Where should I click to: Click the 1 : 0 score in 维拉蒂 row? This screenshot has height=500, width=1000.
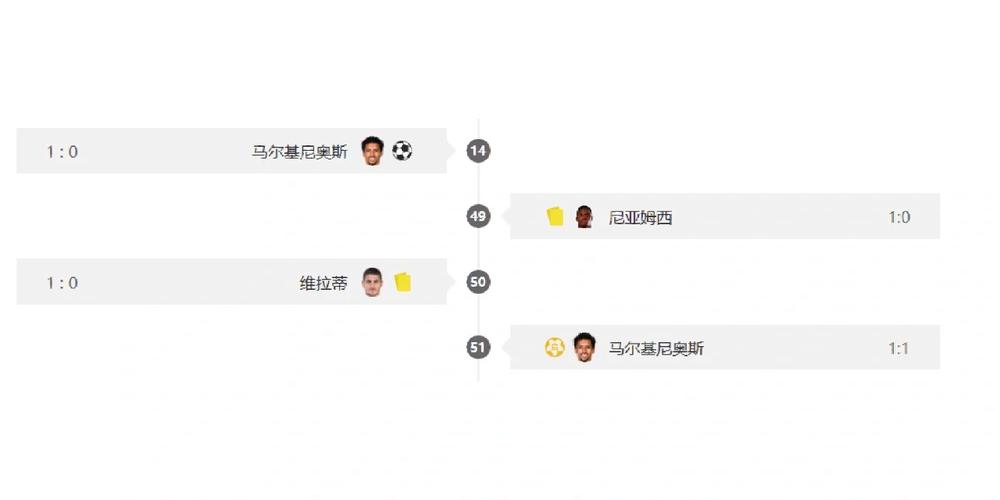click(x=62, y=283)
